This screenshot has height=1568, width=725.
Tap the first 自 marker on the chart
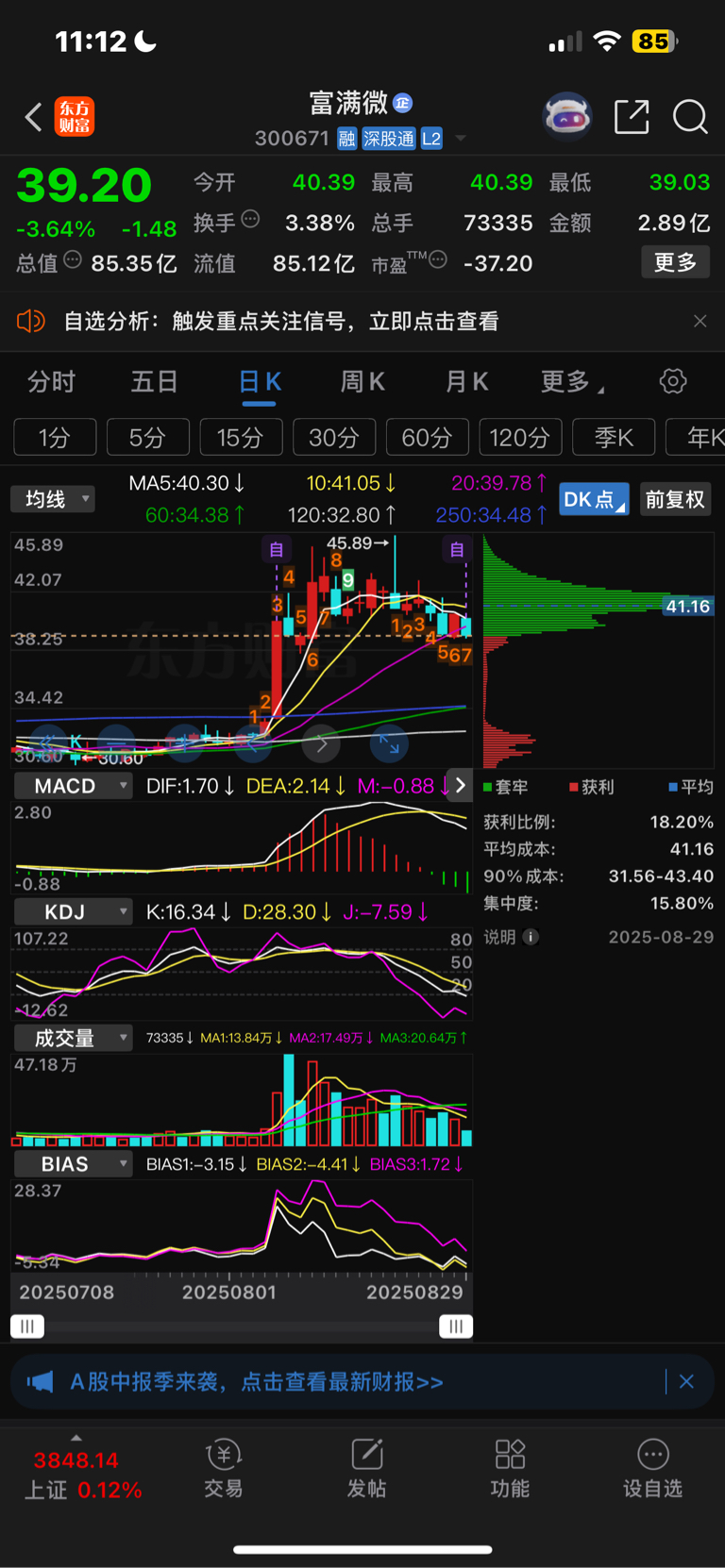pos(277,549)
